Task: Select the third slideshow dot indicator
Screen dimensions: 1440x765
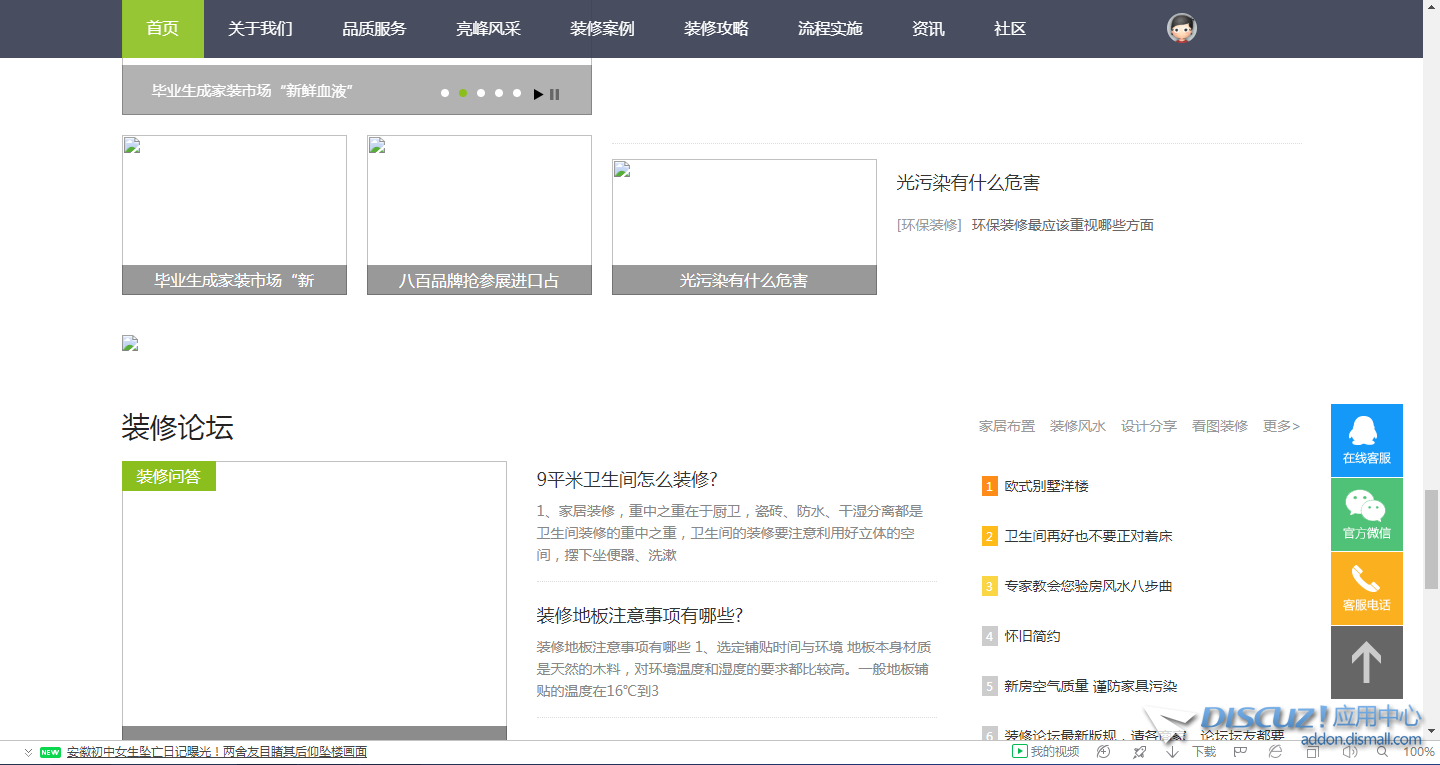Action: (x=481, y=93)
